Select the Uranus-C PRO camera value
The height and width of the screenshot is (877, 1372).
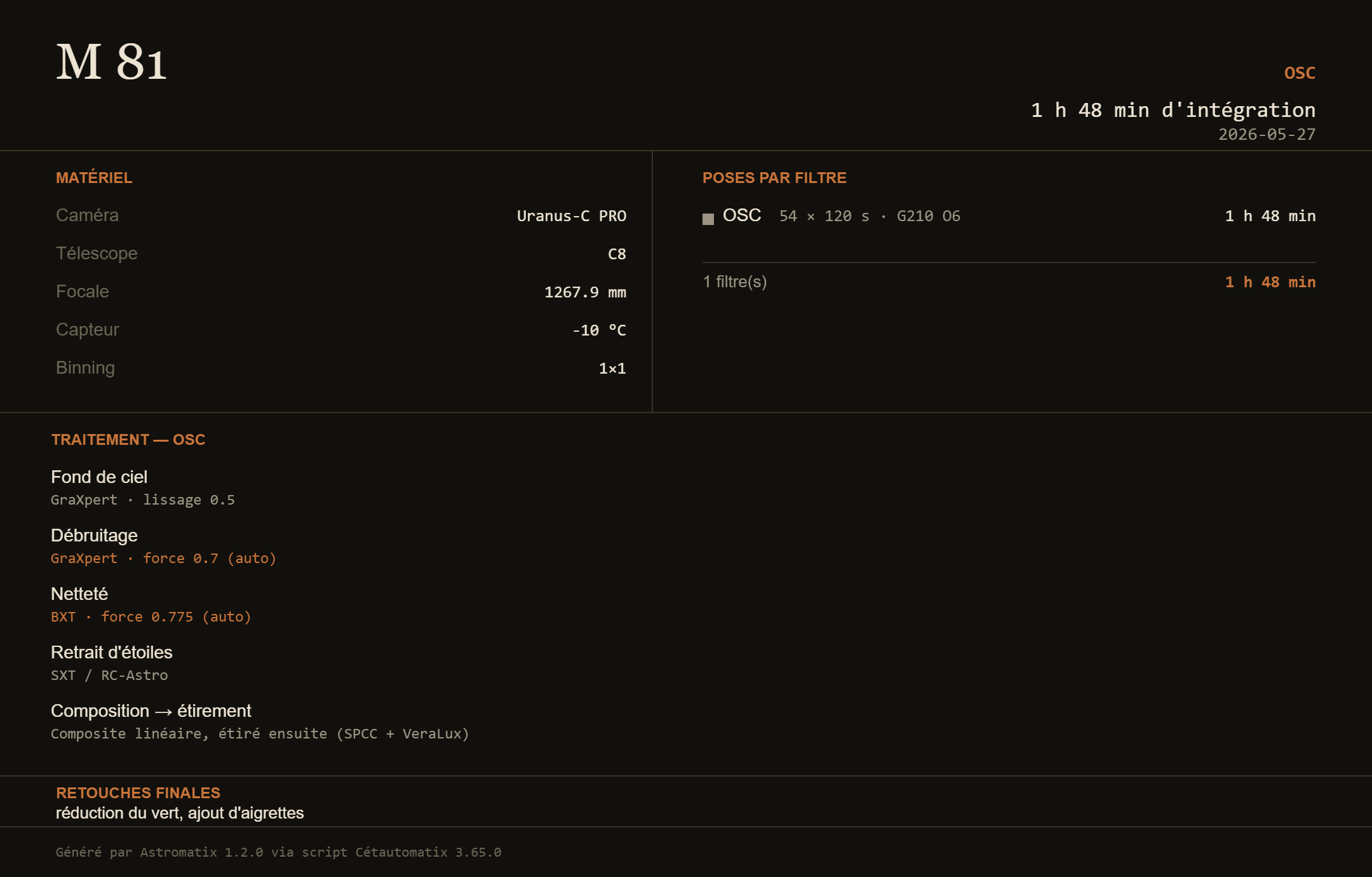[572, 216]
